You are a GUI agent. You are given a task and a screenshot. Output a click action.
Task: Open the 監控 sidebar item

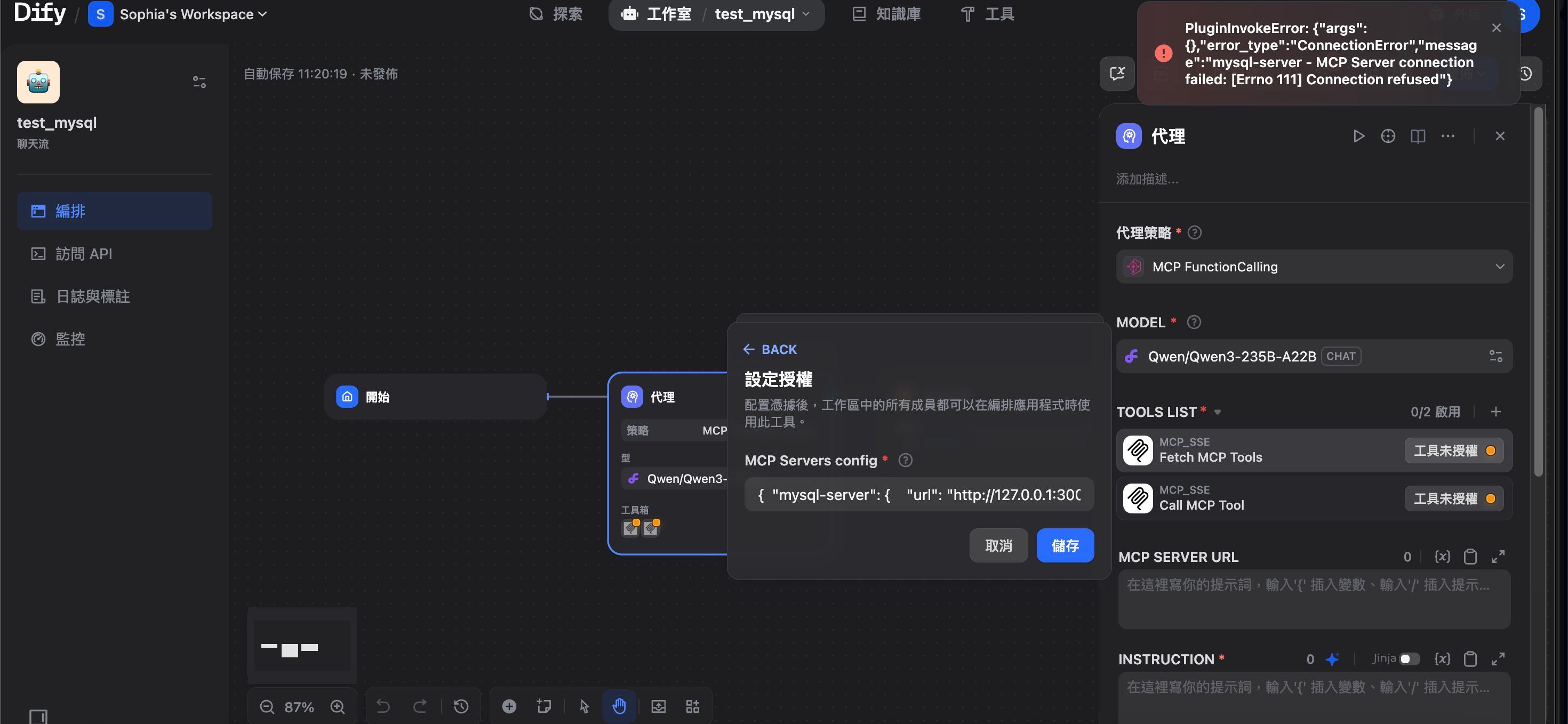tap(70, 339)
